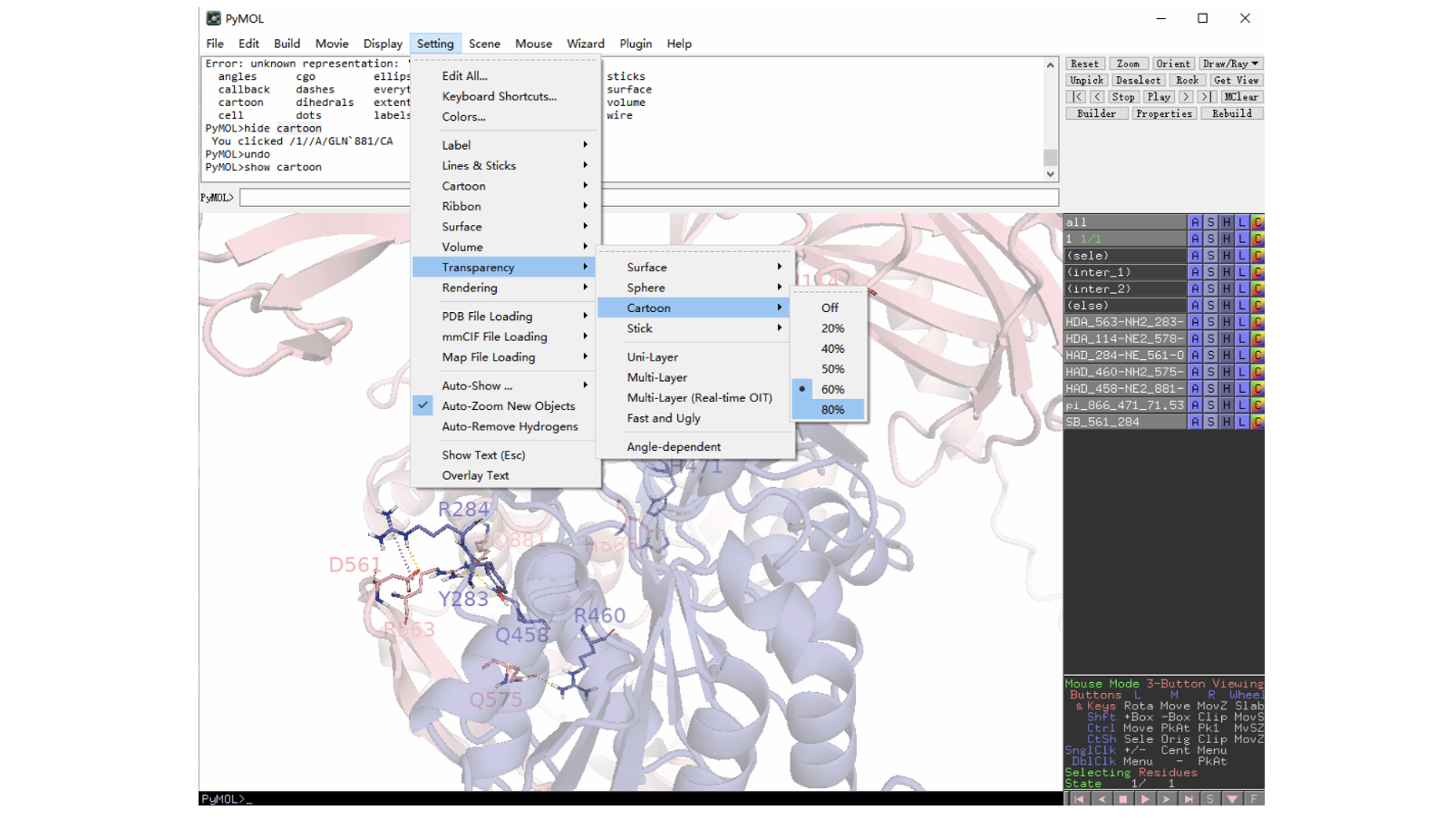Screen dimensions: 1456x820
Task: Open the L label icon for SB_561_284
Action: 1242,422
